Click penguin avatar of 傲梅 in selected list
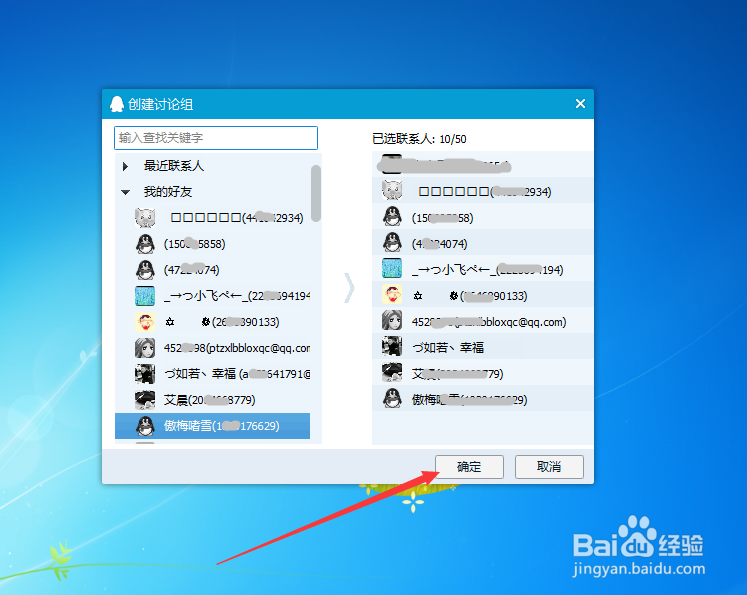Screen dimensions: 747x595 pyautogui.click(x=392, y=398)
